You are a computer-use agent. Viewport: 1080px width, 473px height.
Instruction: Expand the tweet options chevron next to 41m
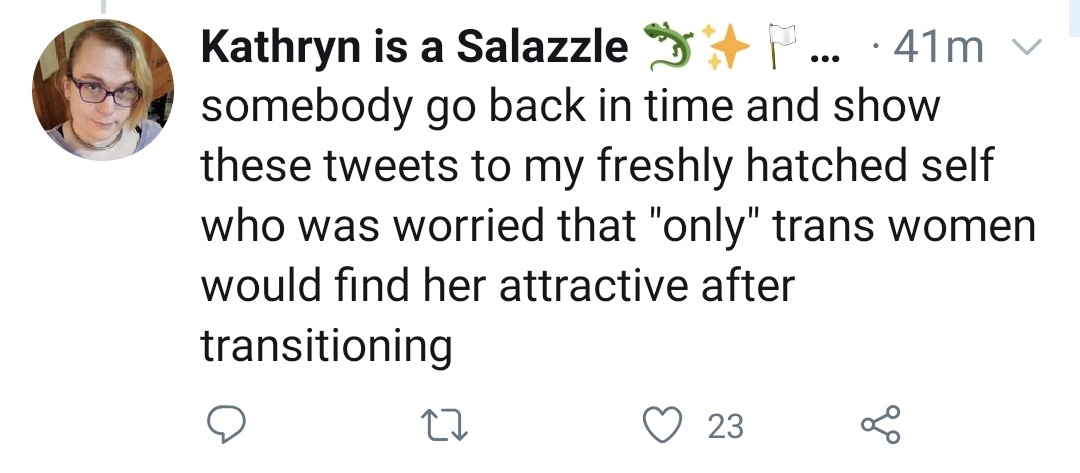pyautogui.click(x=1026, y=47)
